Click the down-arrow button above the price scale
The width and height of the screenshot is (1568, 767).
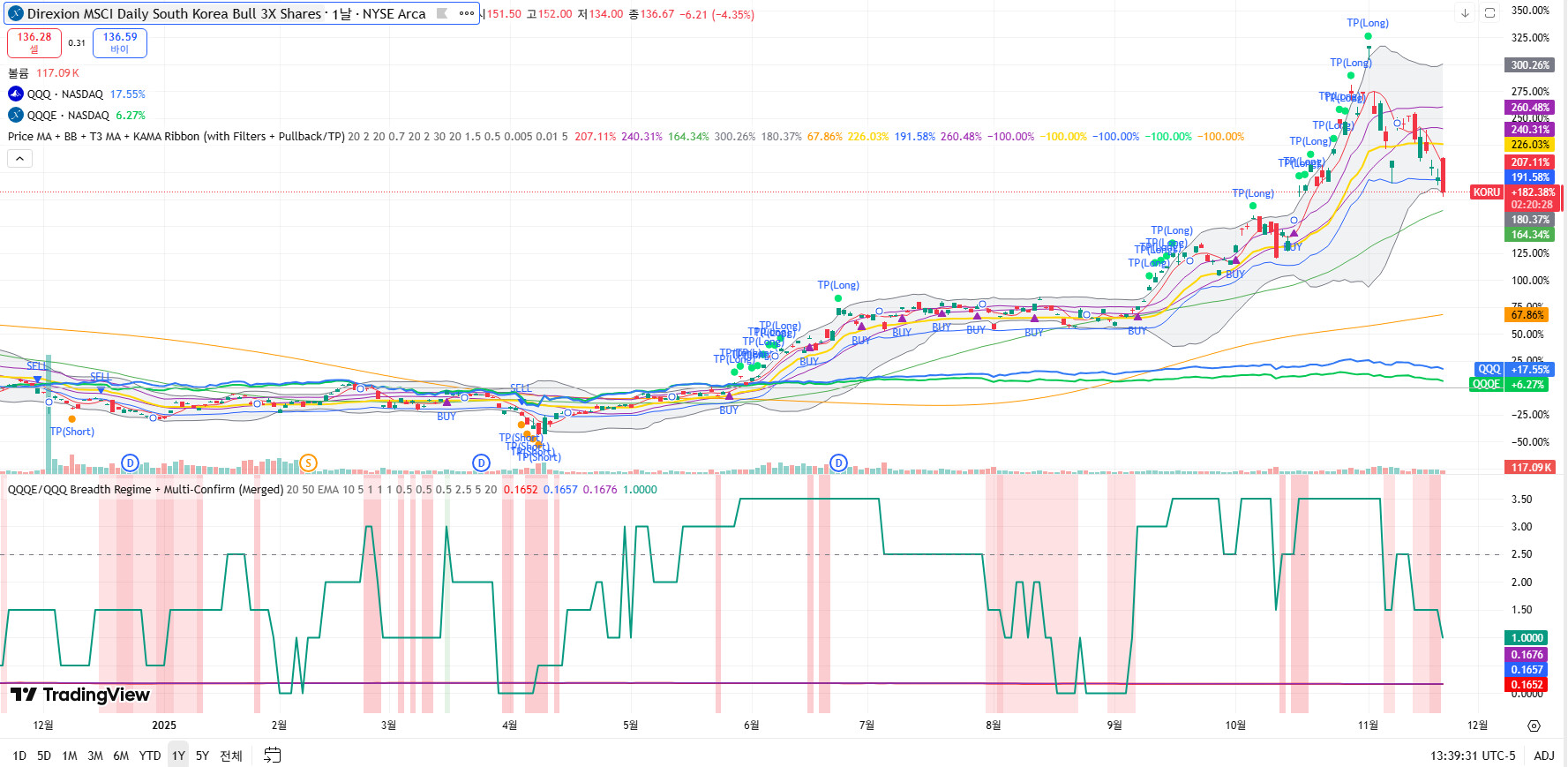1465,13
